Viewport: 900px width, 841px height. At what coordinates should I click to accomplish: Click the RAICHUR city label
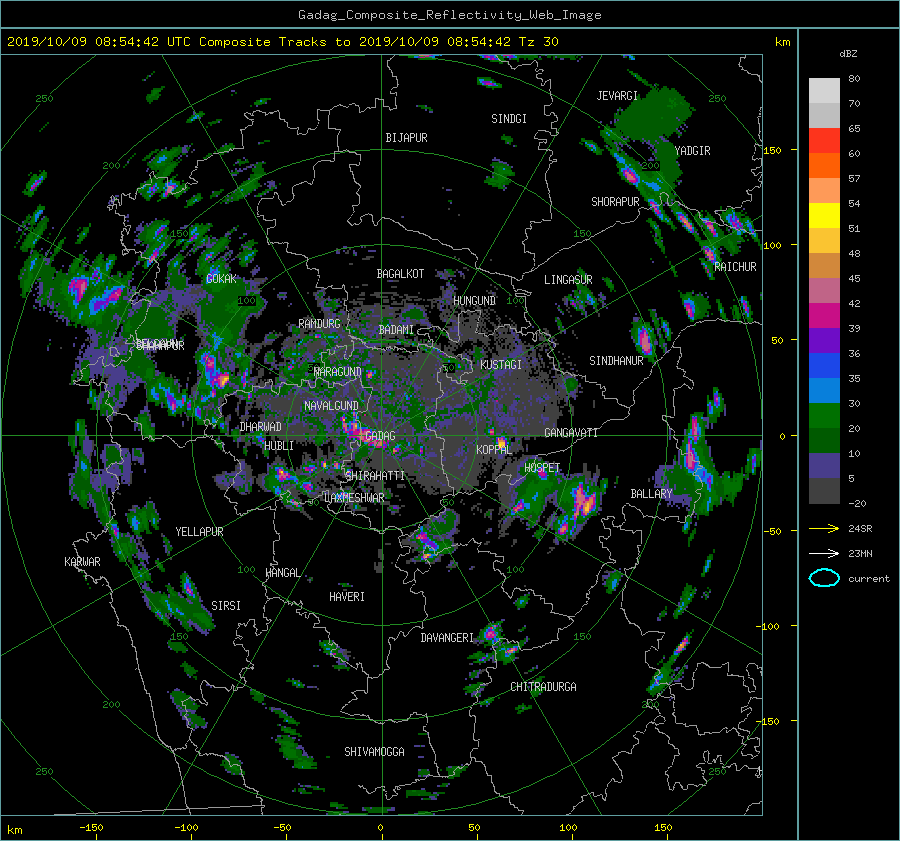pos(735,267)
